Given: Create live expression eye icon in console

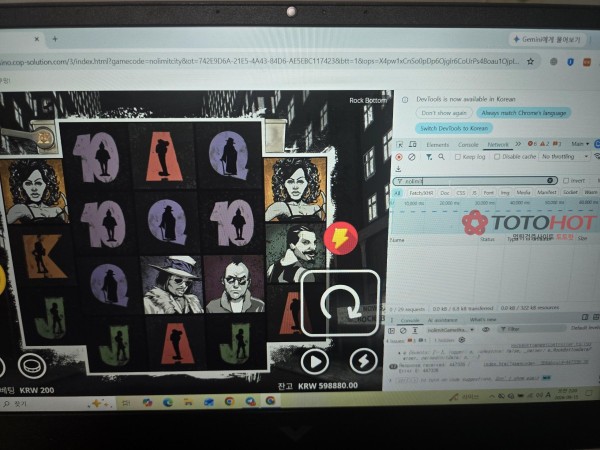Looking at the screenshot, I should [x=486, y=329].
